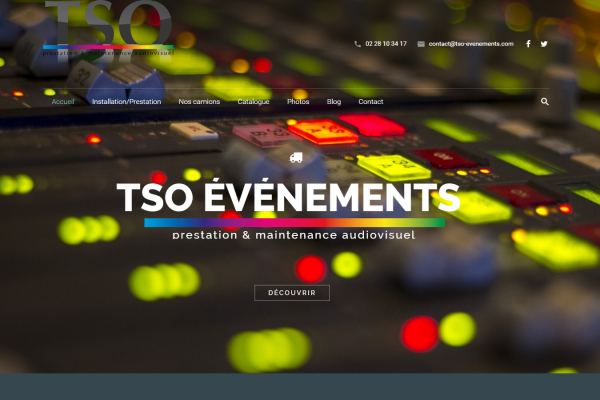Call the number 02 28 10 34 17
This screenshot has height=400, width=600.
(x=386, y=44)
